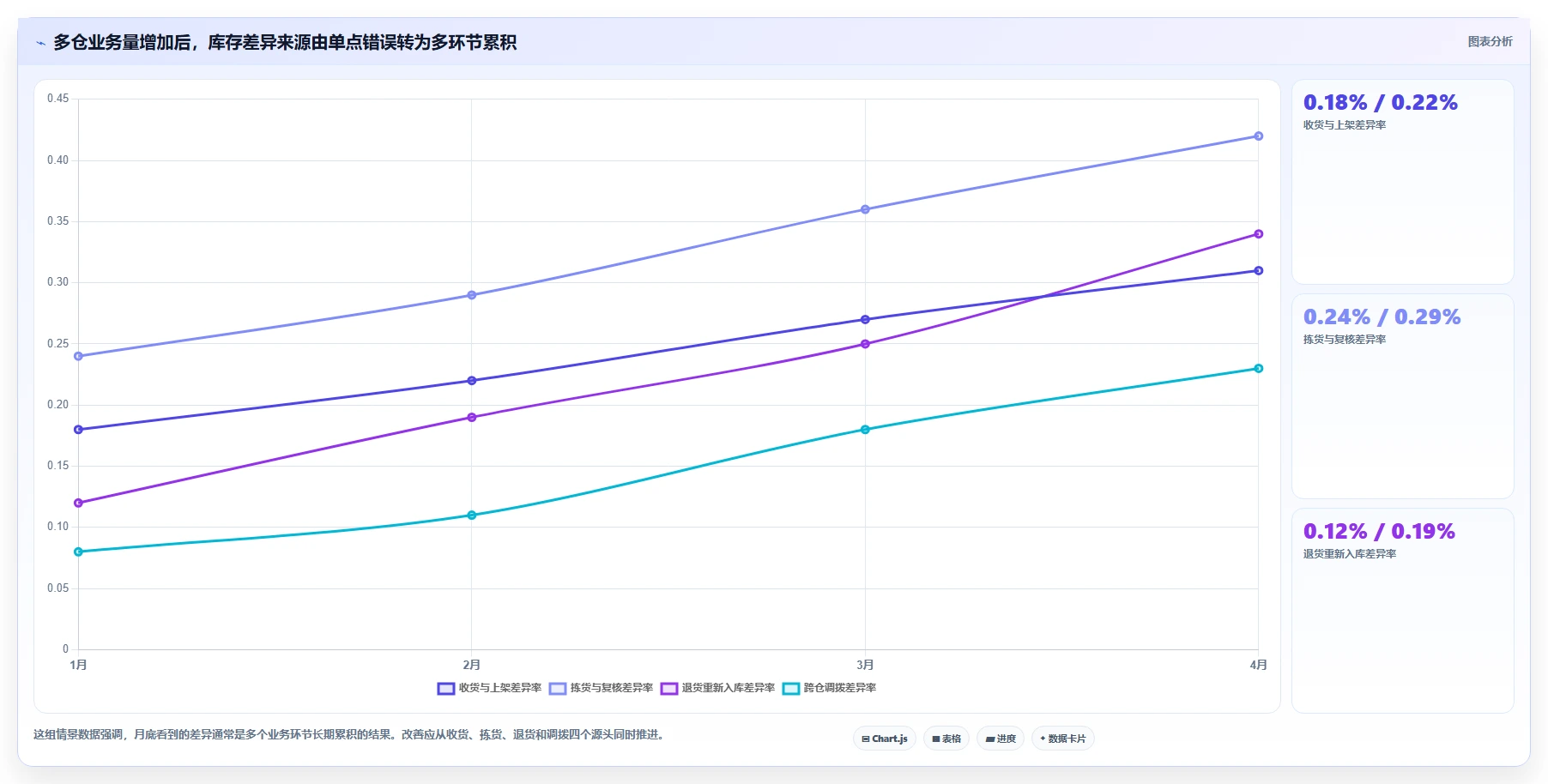Click the 跨仓调拨差异率 legend label
Viewport: 1548px width, 784px height.
[x=840, y=688]
